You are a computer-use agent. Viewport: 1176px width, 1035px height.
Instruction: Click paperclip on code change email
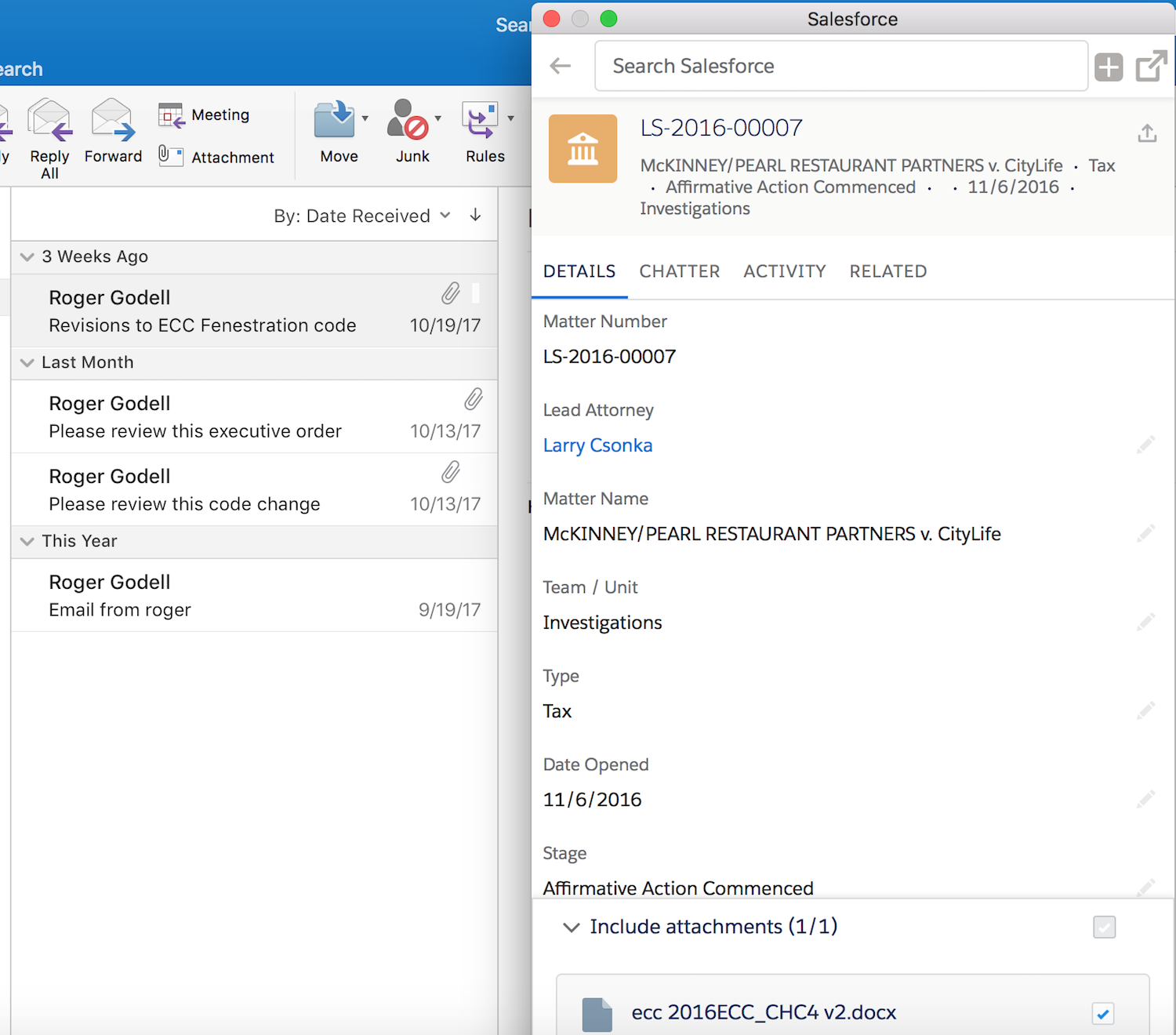coord(450,472)
